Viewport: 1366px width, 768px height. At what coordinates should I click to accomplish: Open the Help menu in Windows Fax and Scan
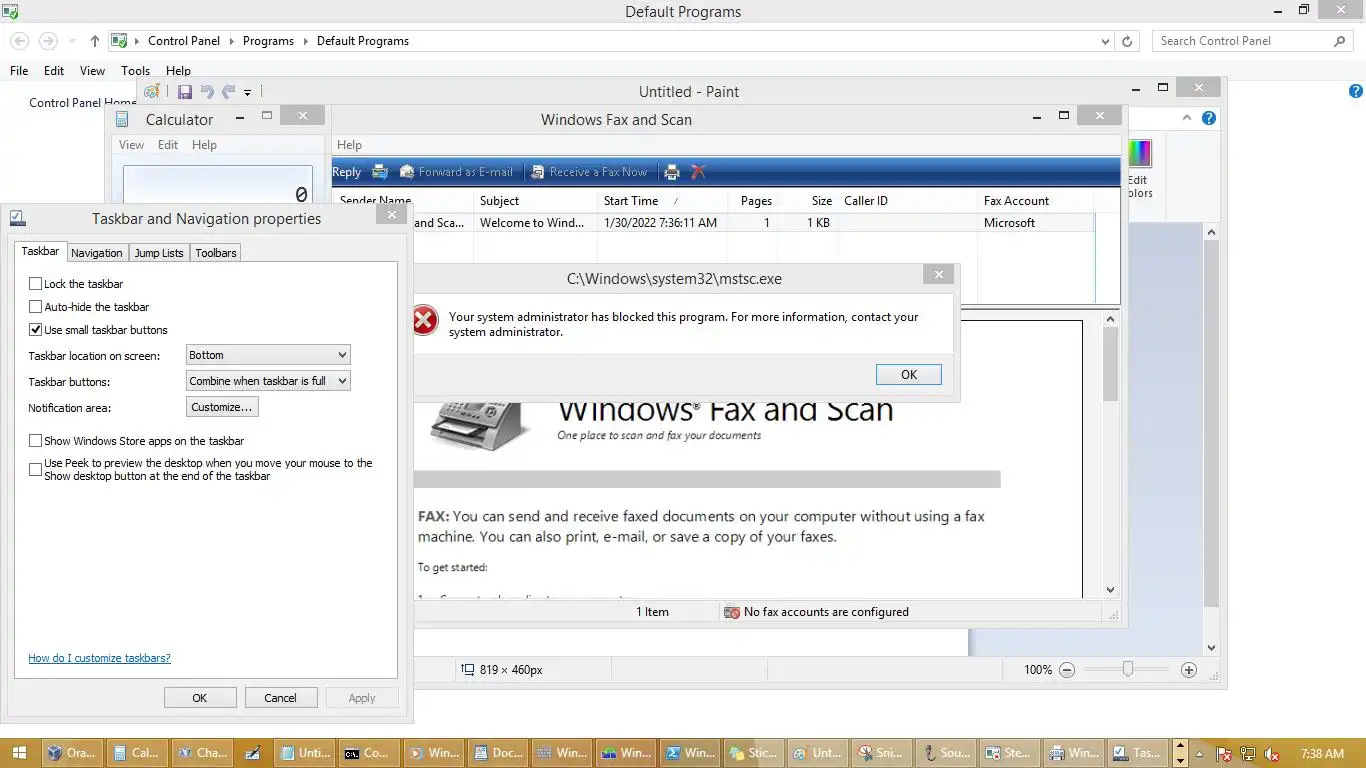point(349,145)
